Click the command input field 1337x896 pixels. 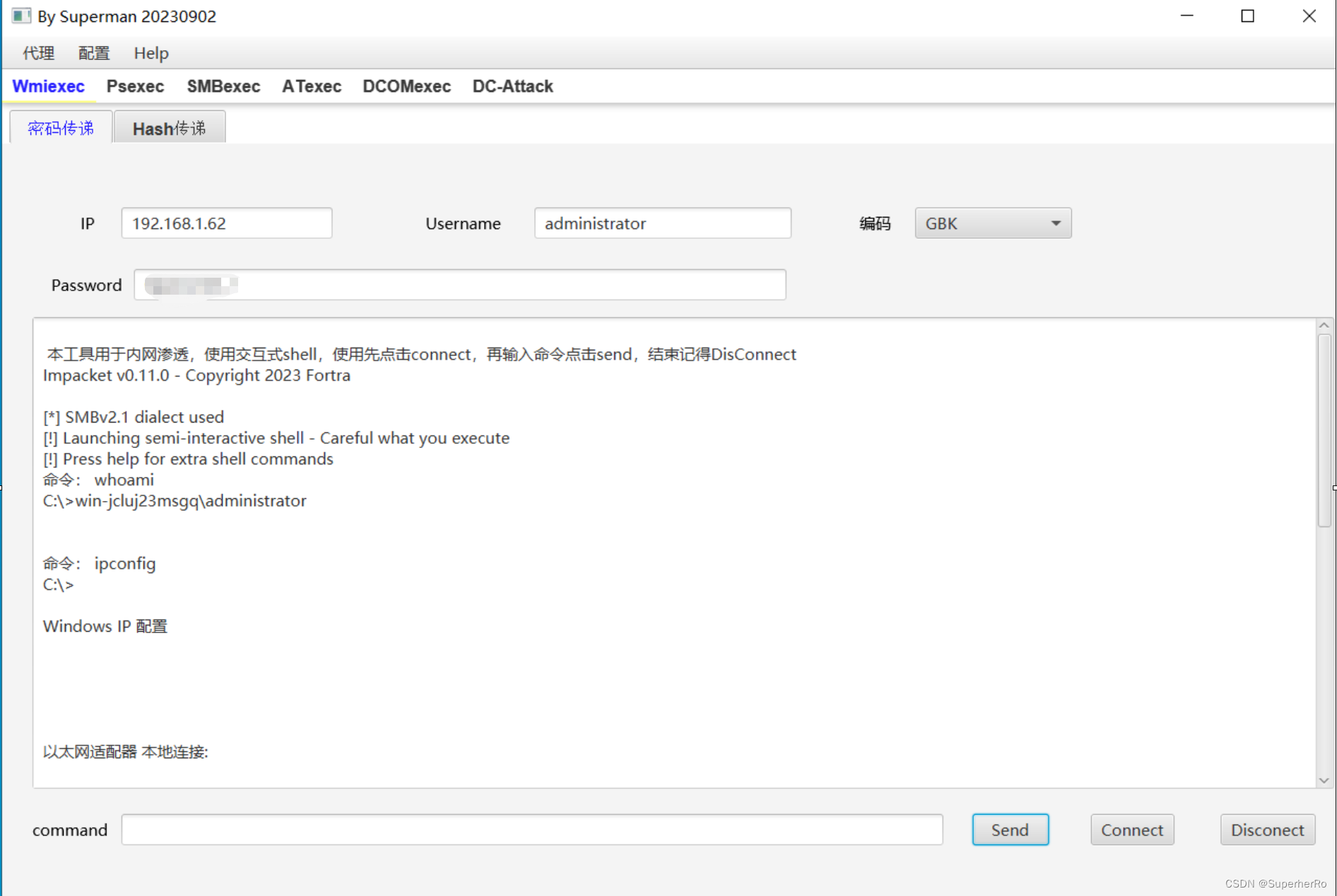[x=532, y=830]
